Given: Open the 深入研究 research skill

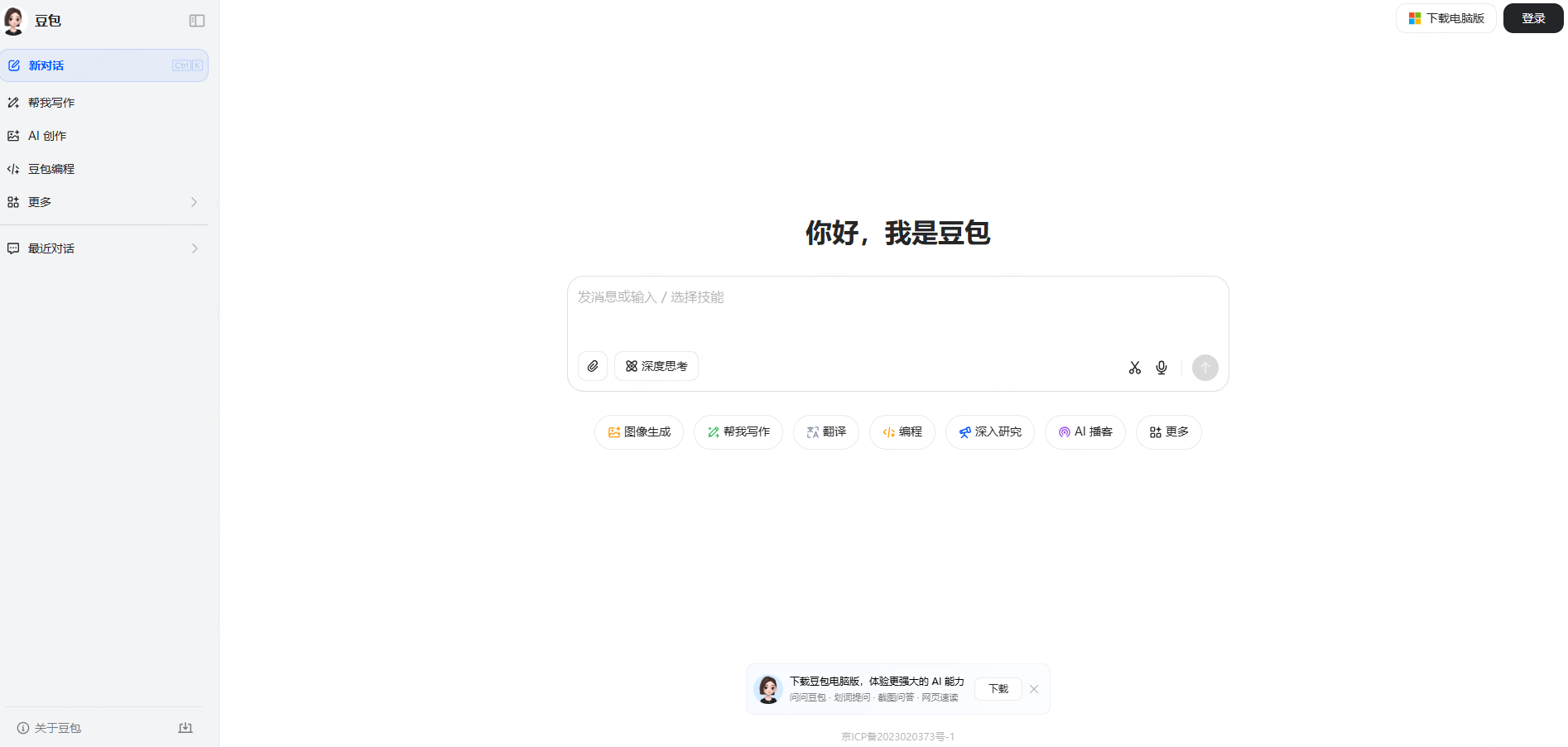Looking at the screenshot, I should coord(989,431).
